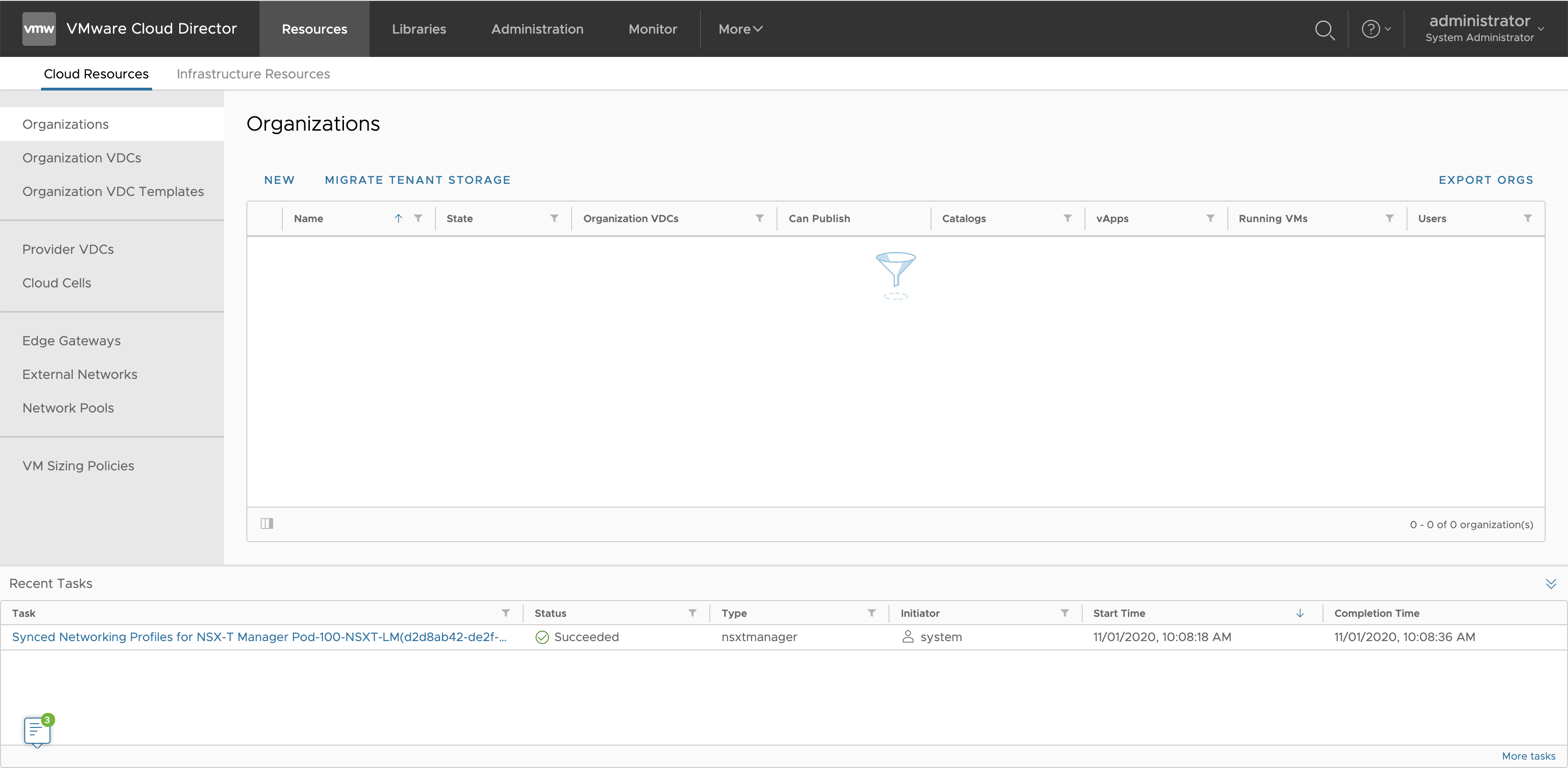Filter the Running VMs column
Screen dimensions: 1568x768
pyautogui.click(x=1389, y=218)
